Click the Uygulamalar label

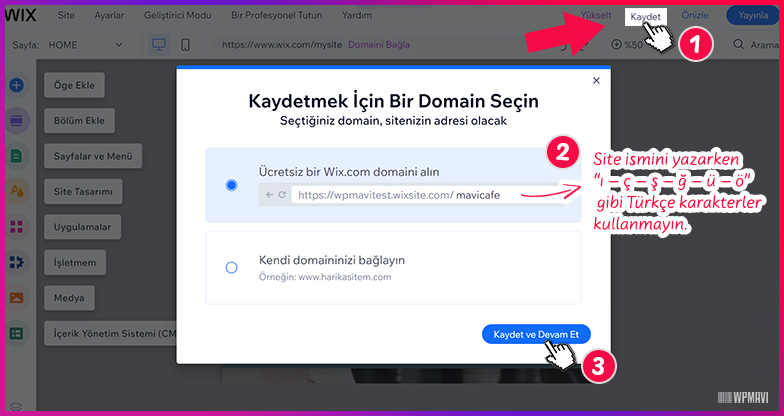[x=82, y=227]
